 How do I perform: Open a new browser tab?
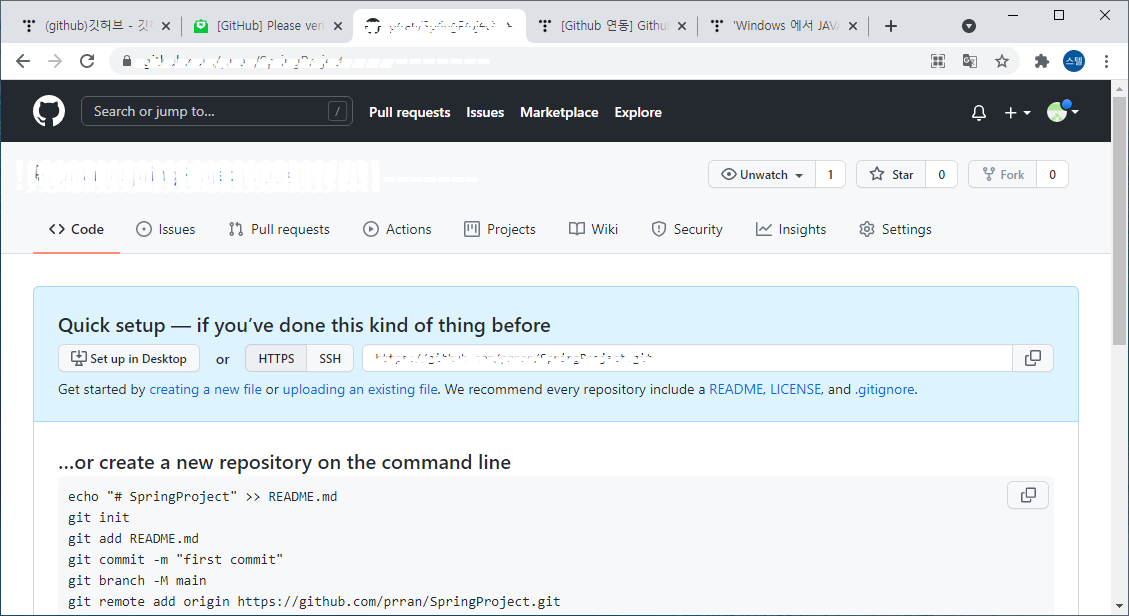(x=891, y=26)
